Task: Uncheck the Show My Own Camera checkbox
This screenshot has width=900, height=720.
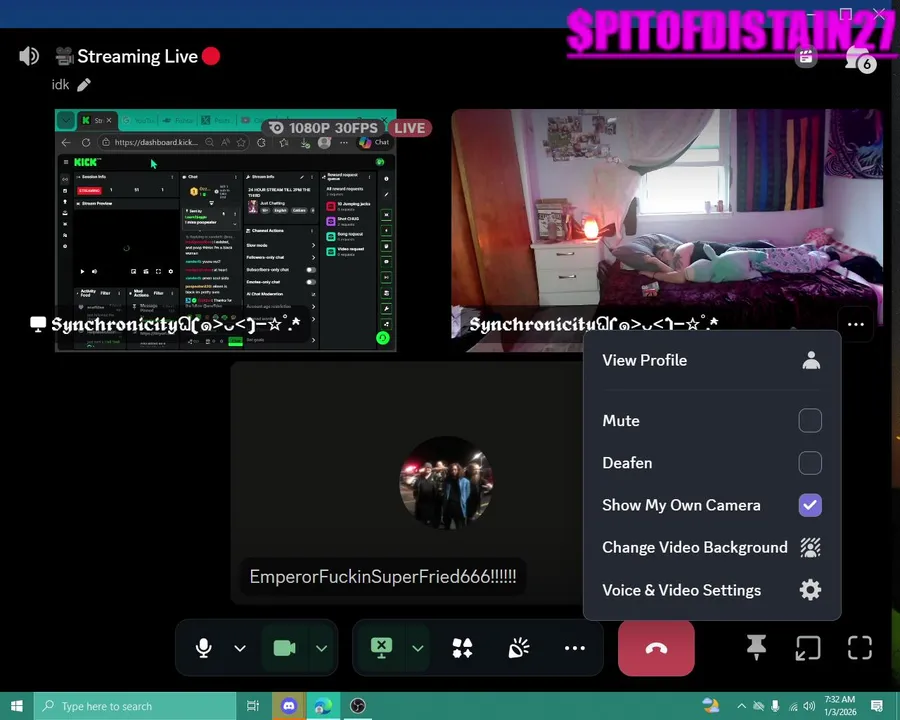Action: 809,505
